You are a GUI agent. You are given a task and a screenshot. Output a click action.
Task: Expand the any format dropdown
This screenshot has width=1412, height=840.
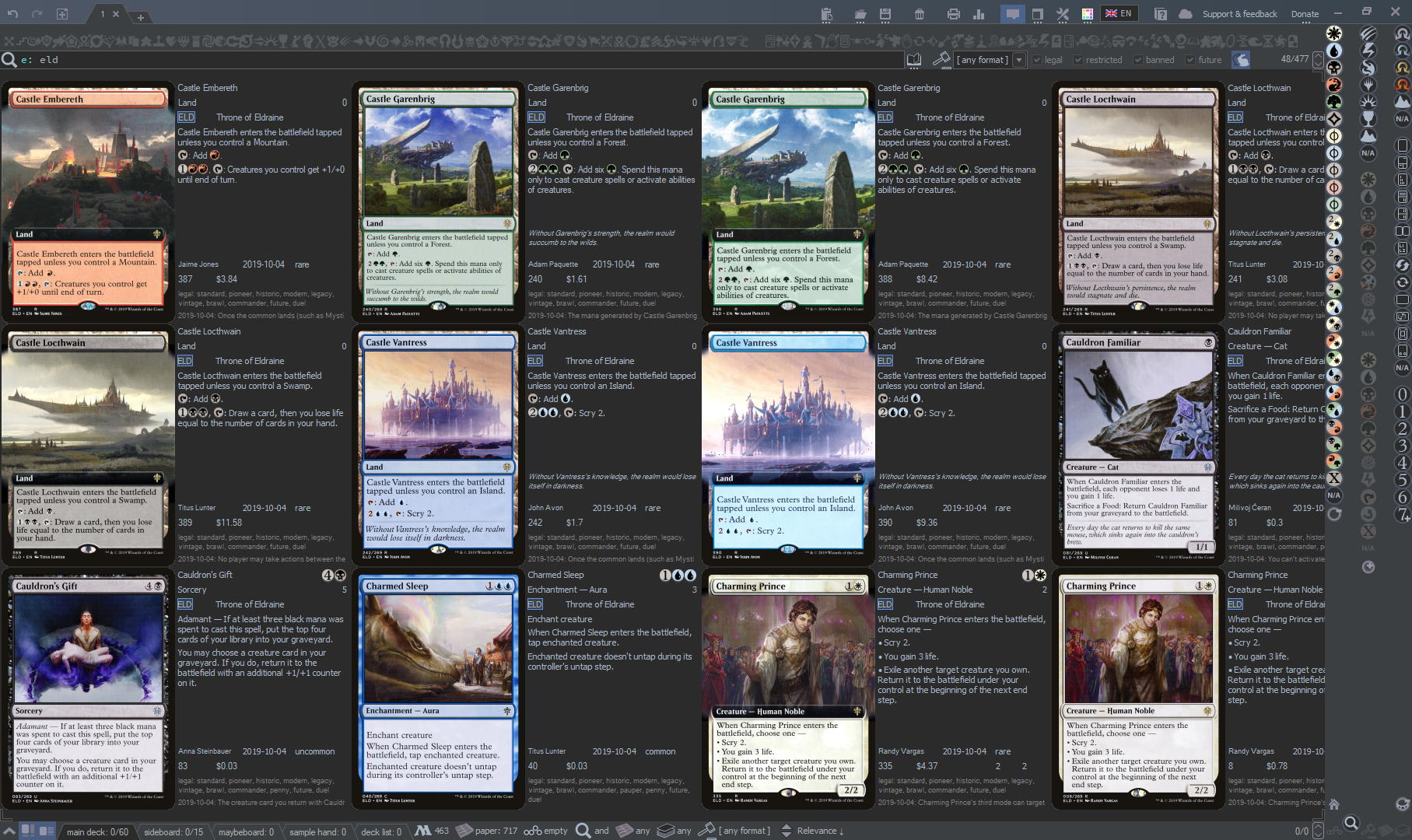1018,60
